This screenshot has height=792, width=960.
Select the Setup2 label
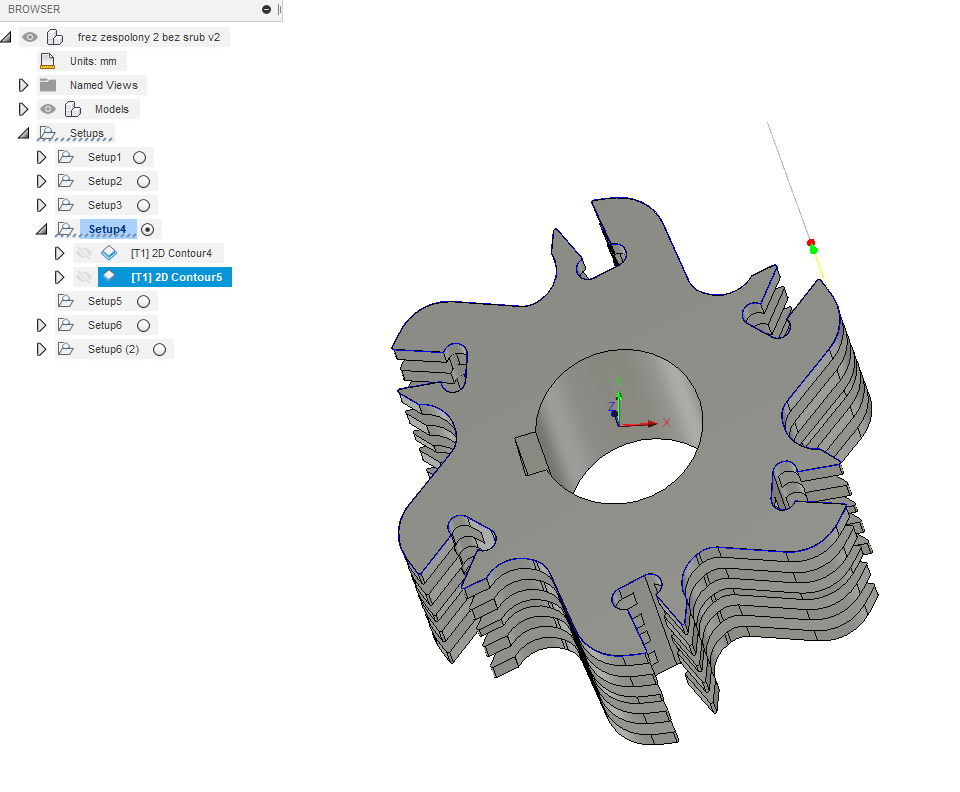[x=105, y=181]
